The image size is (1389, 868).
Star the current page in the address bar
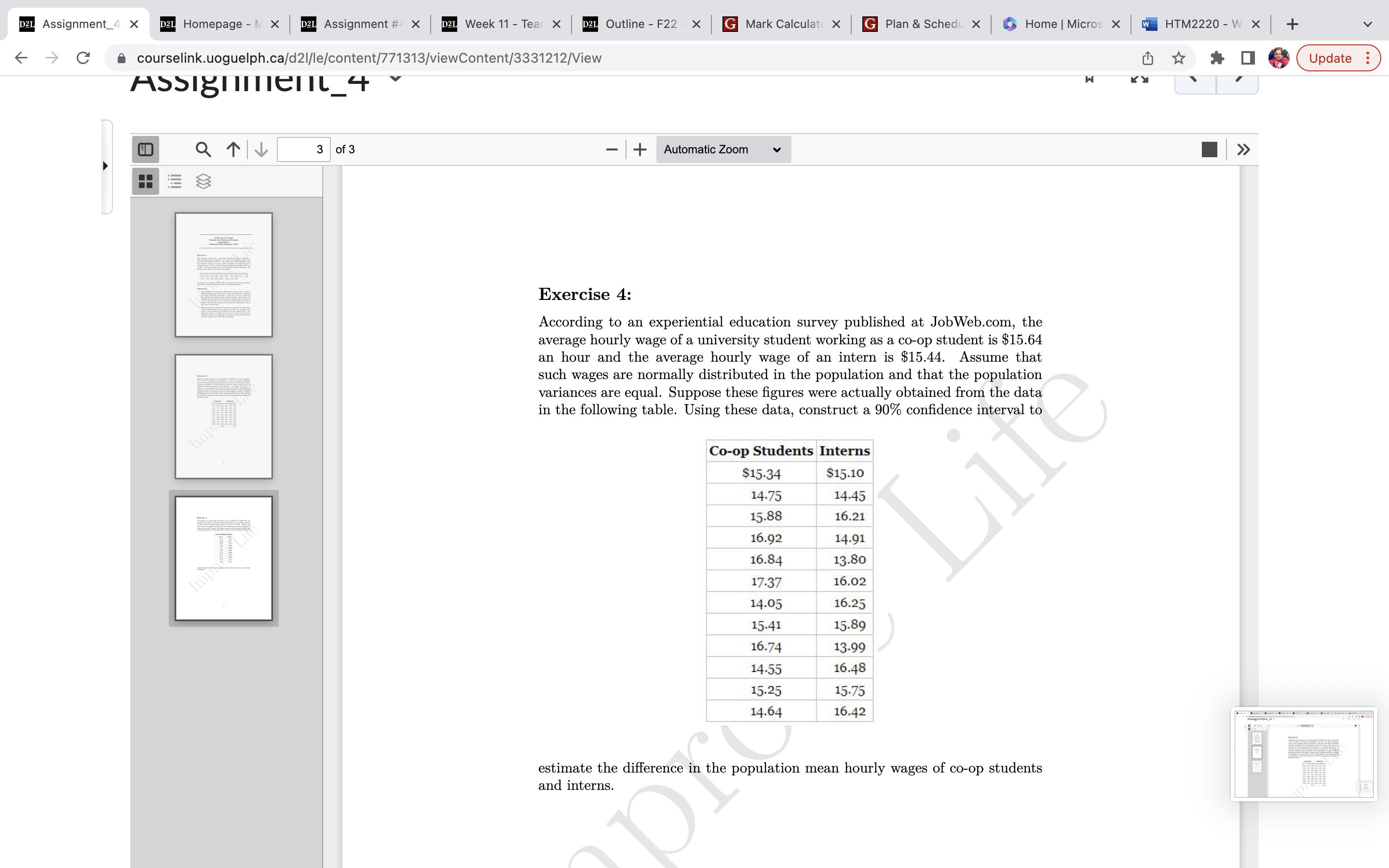pyautogui.click(x=1178, y=57)
